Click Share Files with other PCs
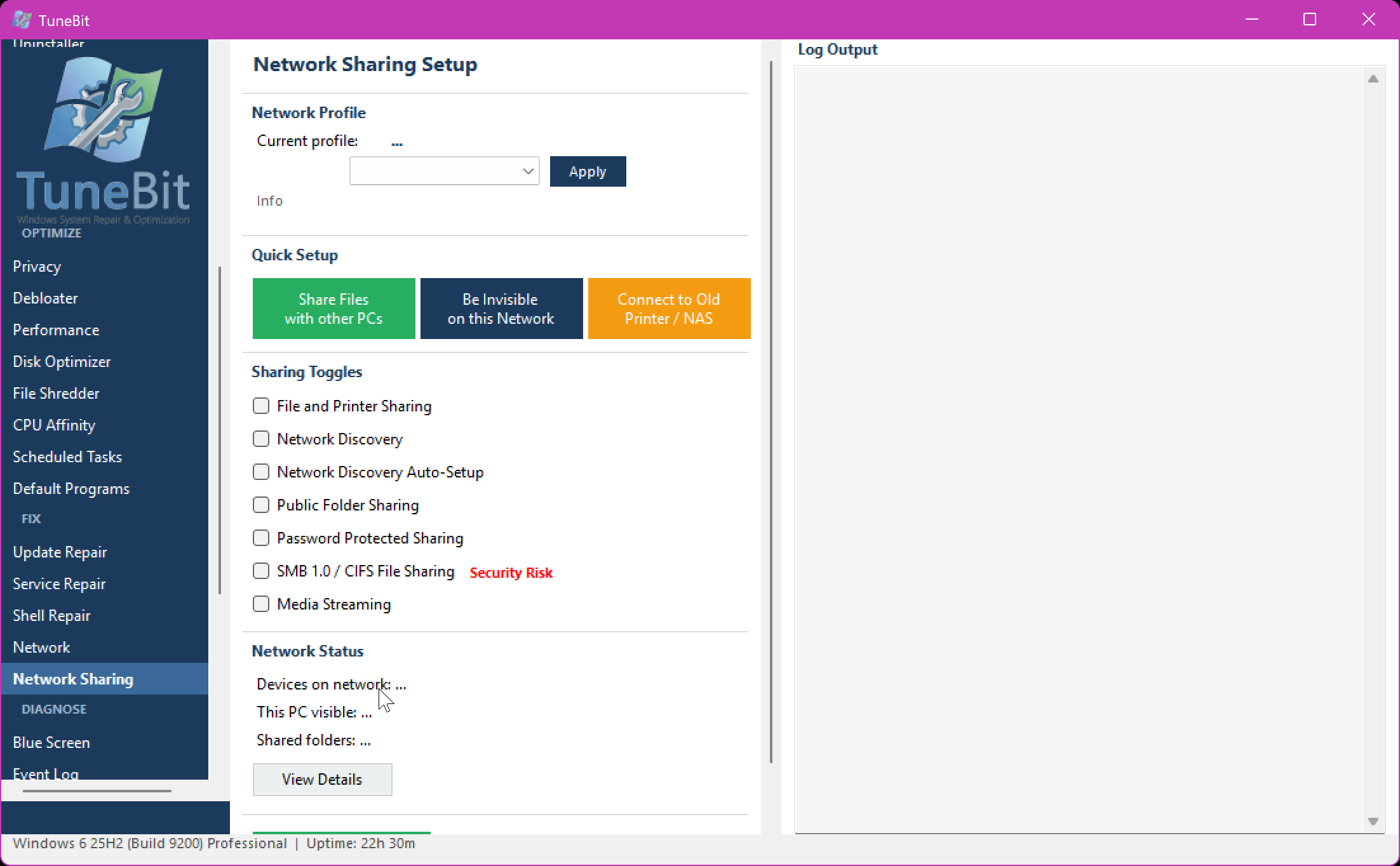The width and height of the screenshot is (1400, 866). [x=333, y=309]
